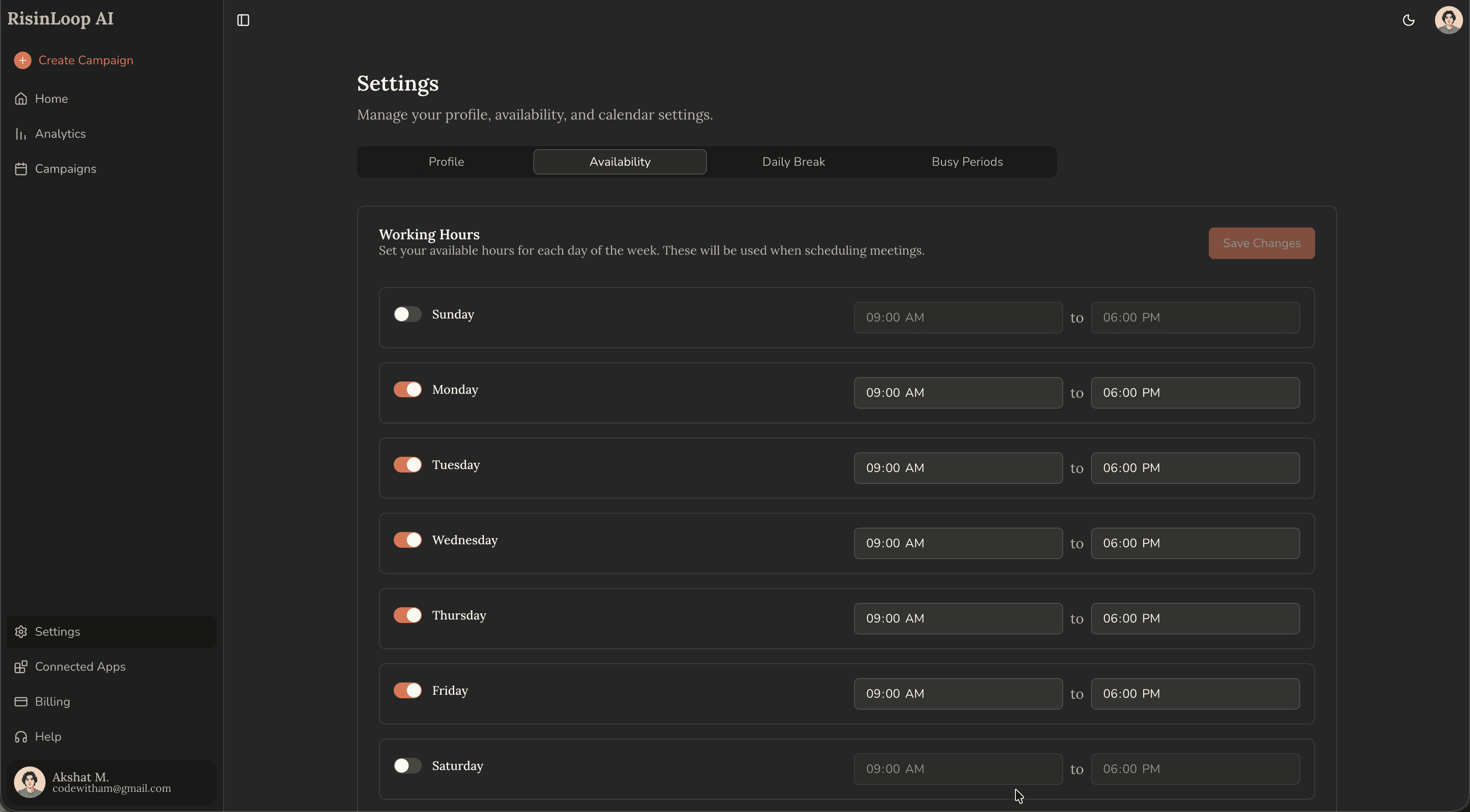Start a new campaign via Create Campaign
The image size is (1470, 812).
coord(87,60)
